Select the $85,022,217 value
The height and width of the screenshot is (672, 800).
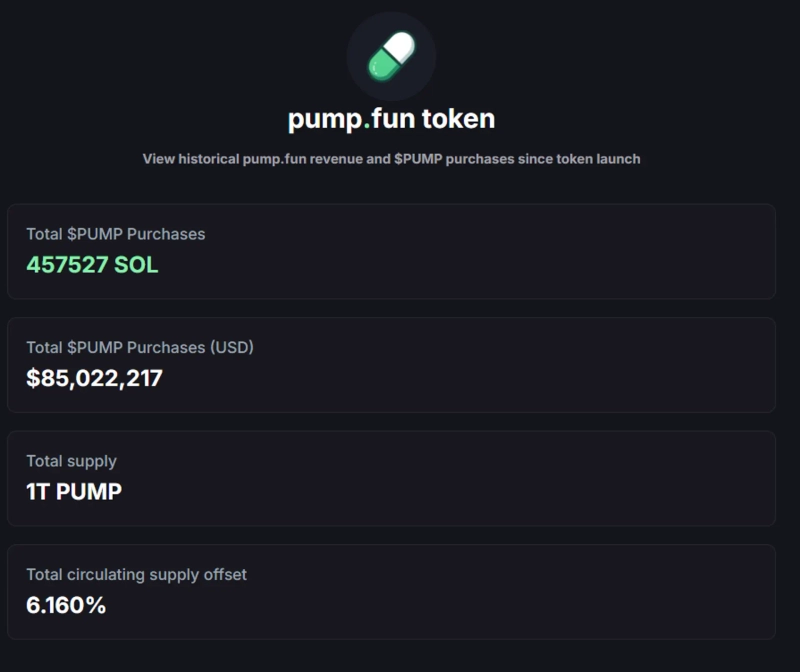94,378
